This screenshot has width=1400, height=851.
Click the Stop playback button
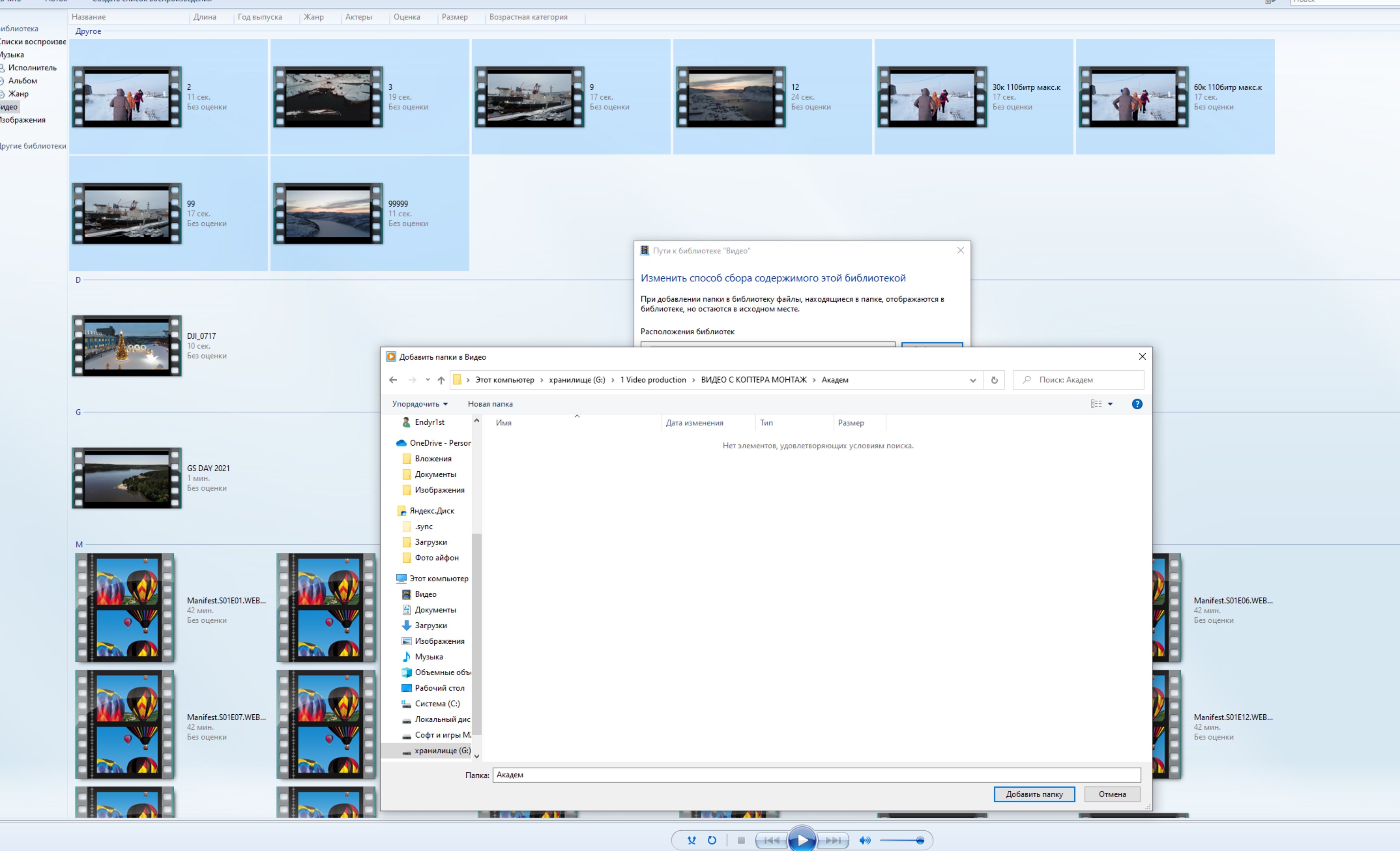click(x=741, y=840)
